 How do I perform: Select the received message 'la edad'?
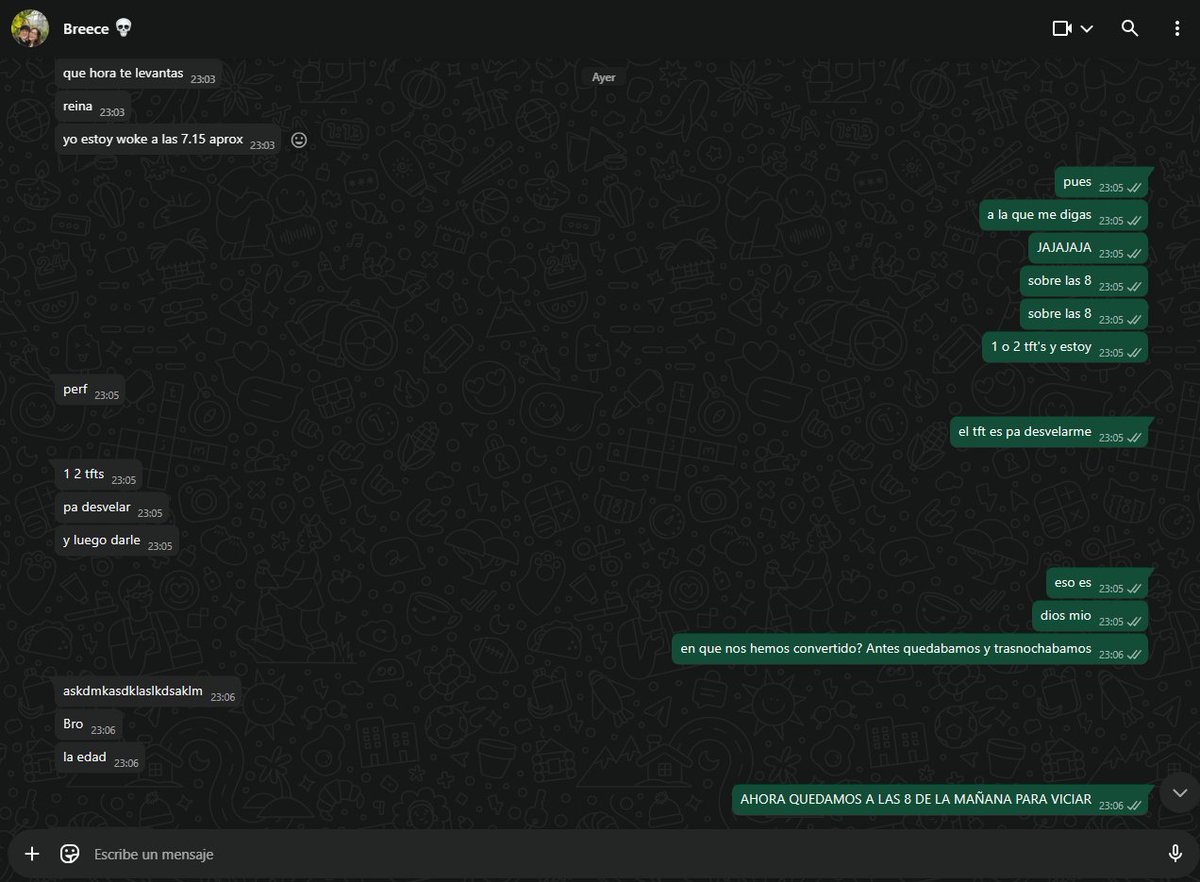pyautogui.click(x=100, y=758)
